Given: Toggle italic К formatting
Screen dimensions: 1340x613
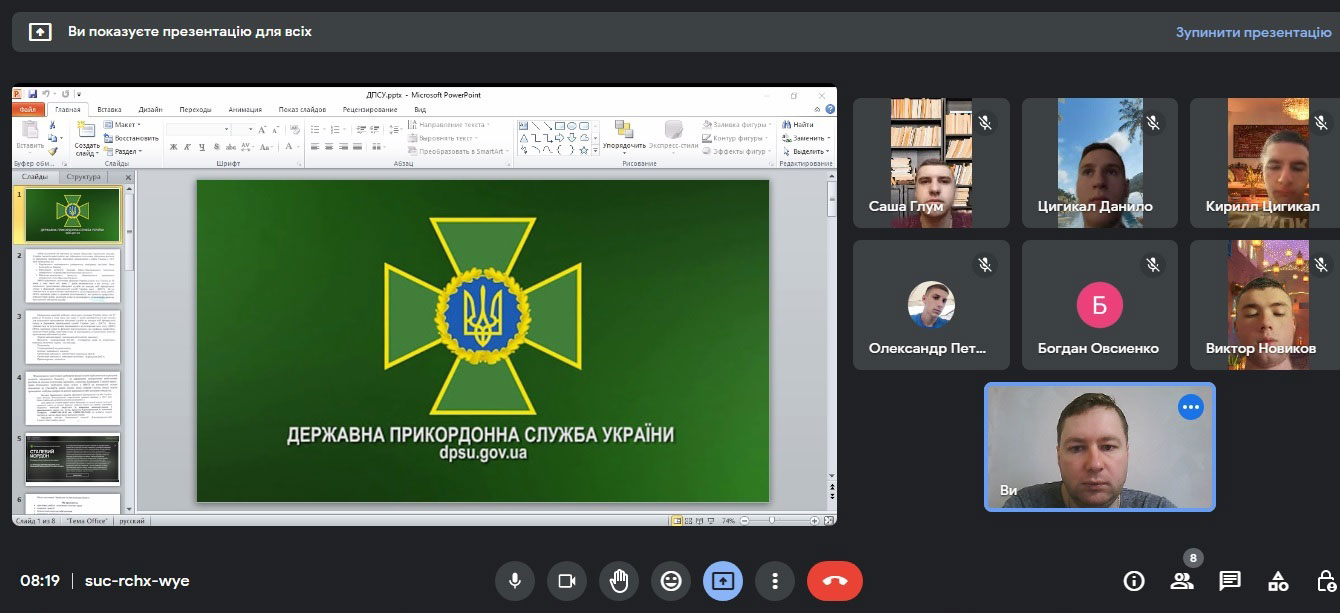Looking at the screenshot, I should coord(187,147).
